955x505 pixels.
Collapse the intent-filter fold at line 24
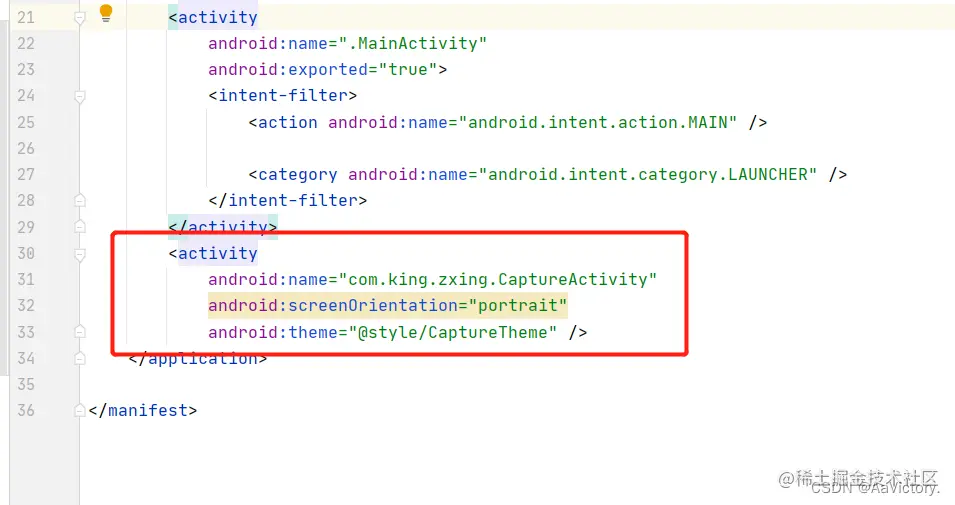(80, 96)
